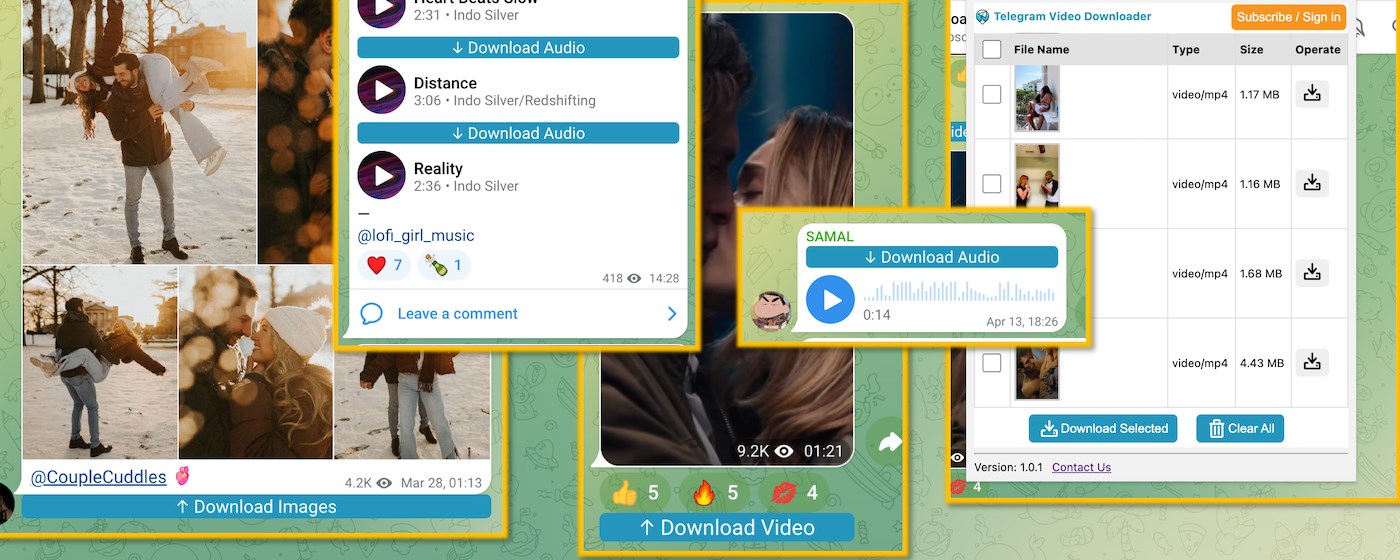Open the @lofi_girl_music channel link
Viewport: 1400px width, 560px height.
tap(416, 236)
